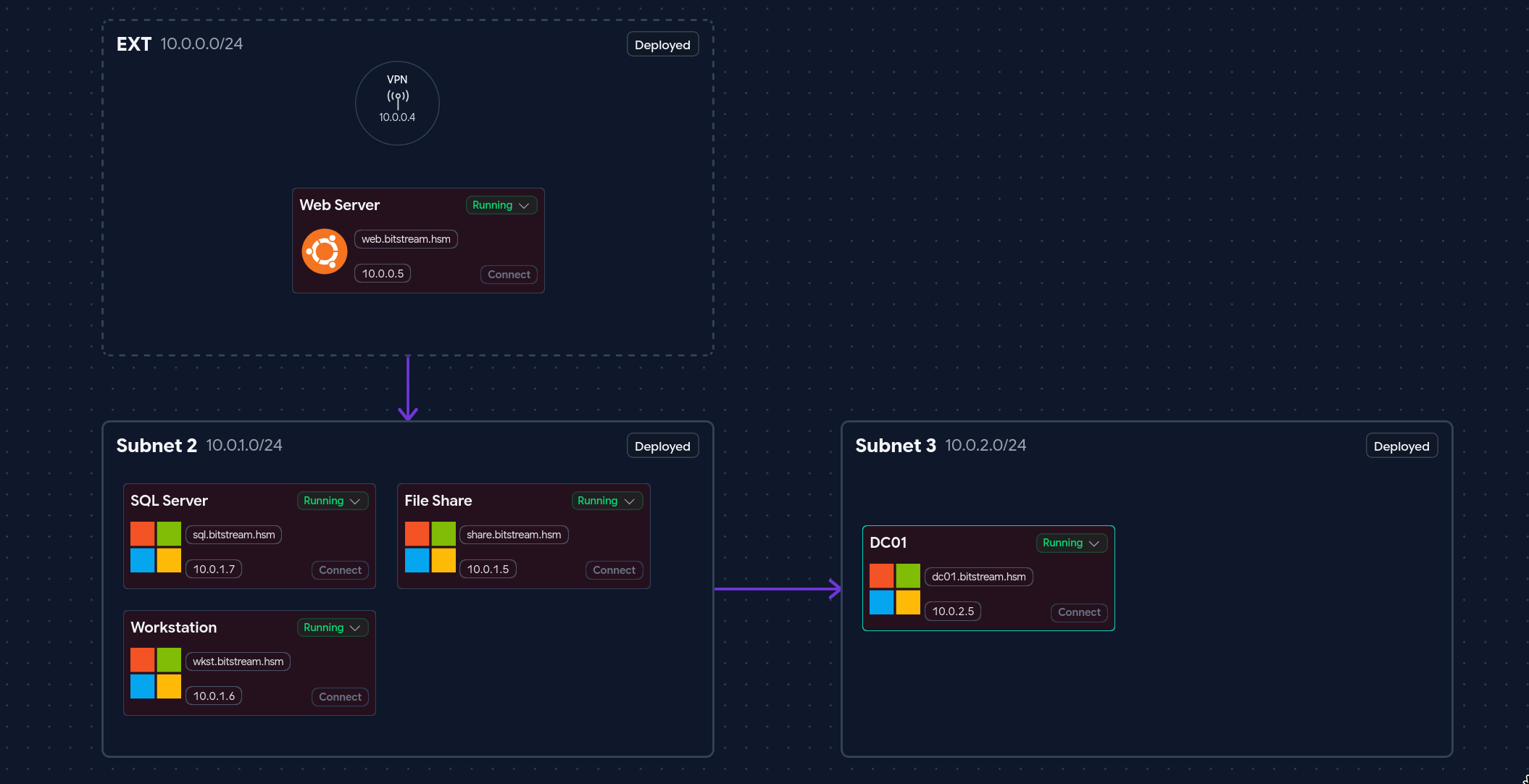Click the wkst.bitstream.hsm hostname tag

click(x=238, y=662)
